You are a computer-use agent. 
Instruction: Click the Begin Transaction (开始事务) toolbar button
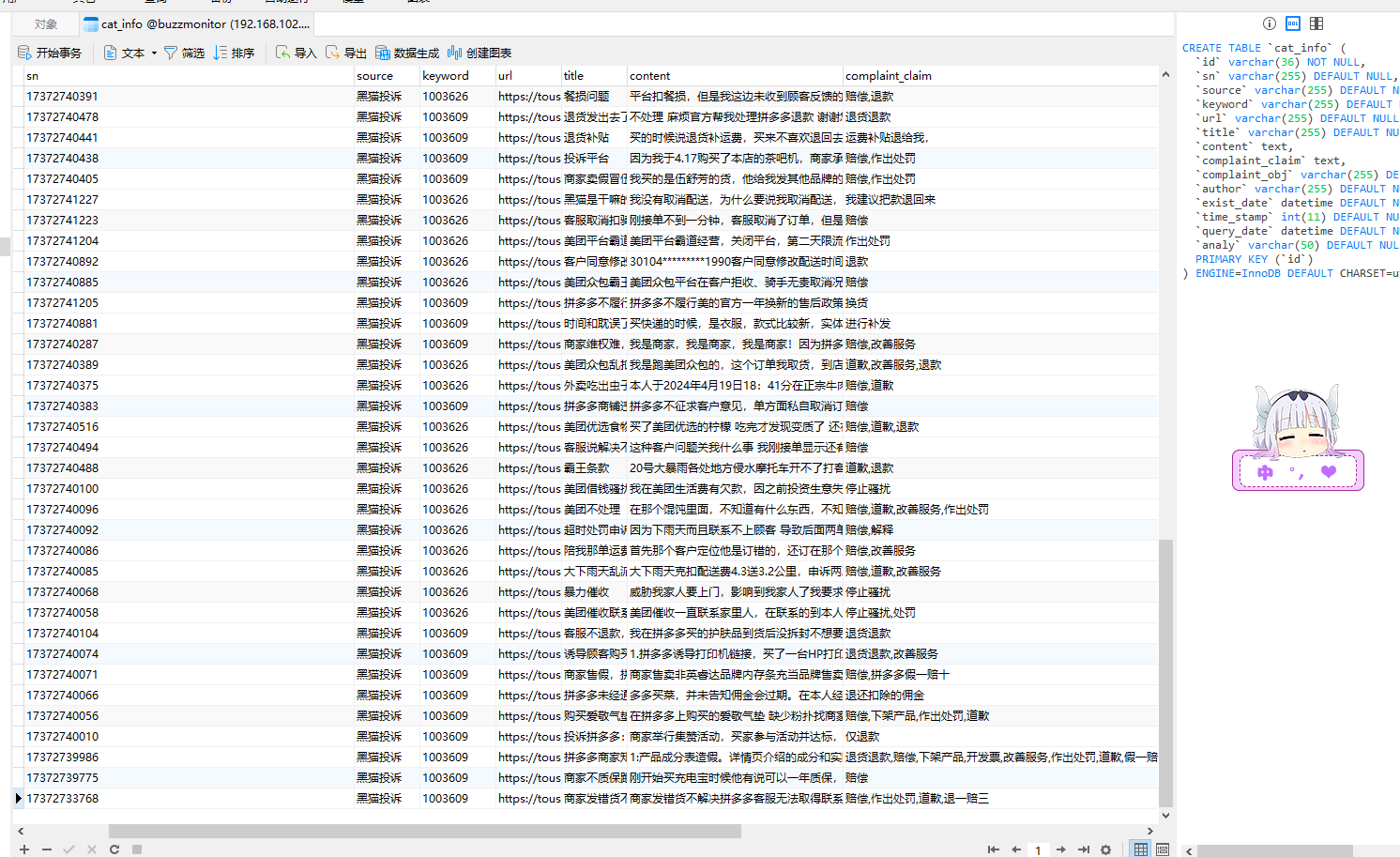(50, 53)
